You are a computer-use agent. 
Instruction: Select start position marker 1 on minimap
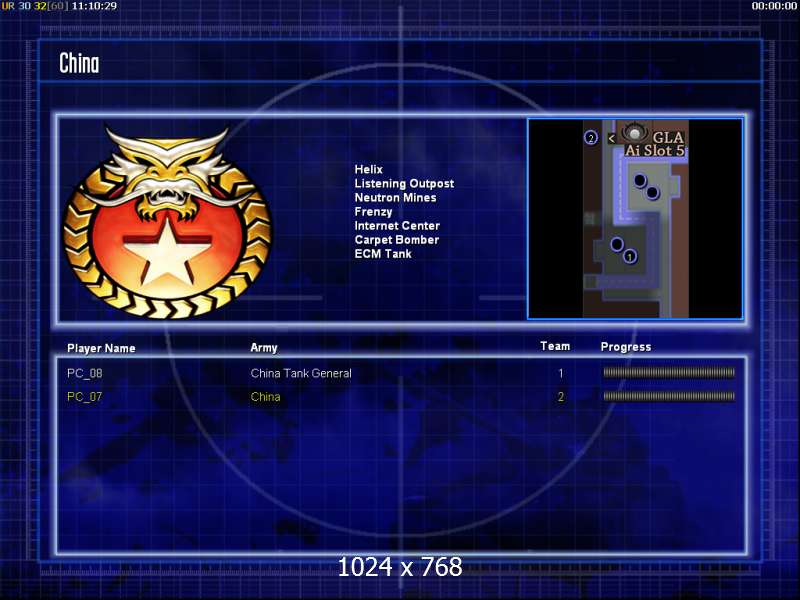(x=630, y=256)
